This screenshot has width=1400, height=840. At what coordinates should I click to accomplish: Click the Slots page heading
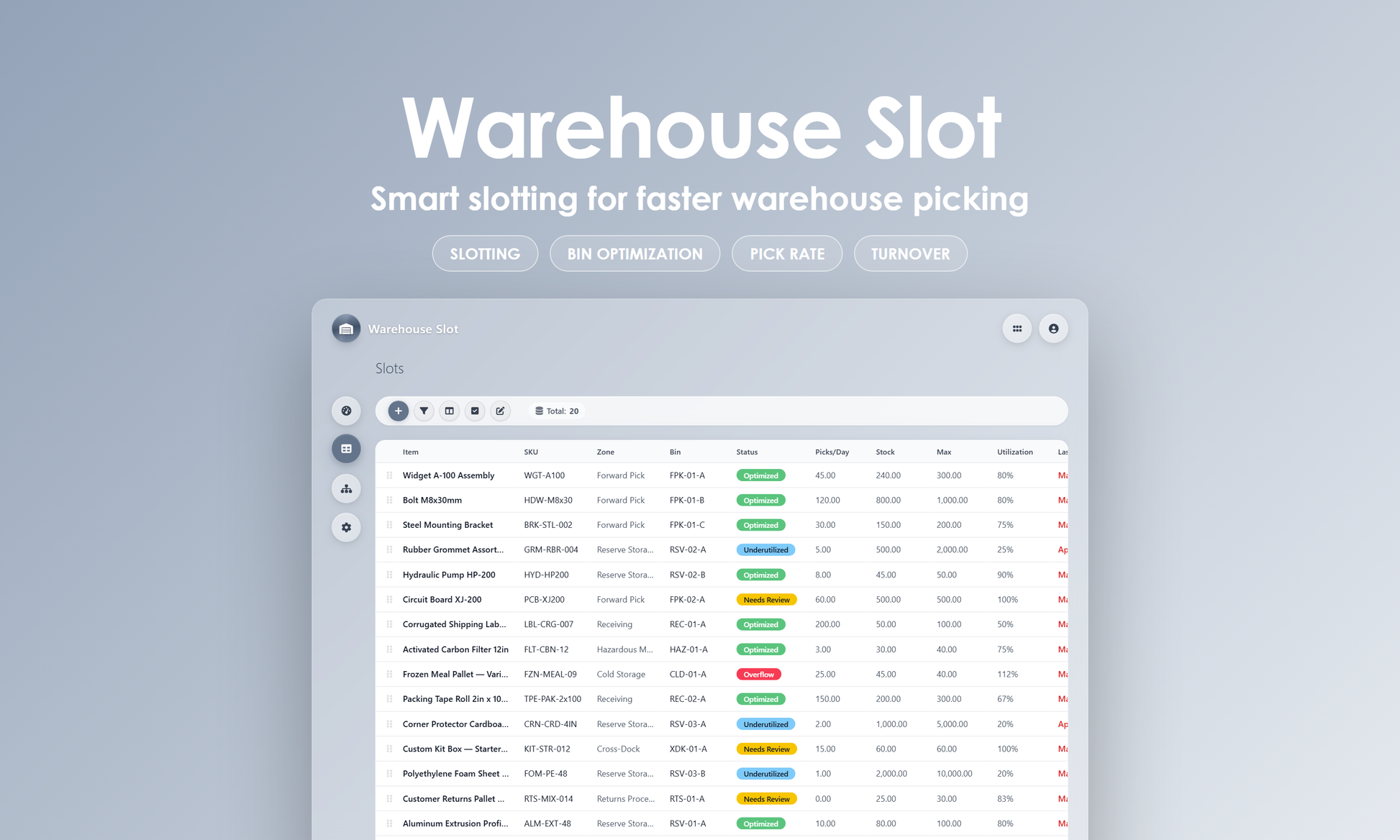(x=389, y=368)
